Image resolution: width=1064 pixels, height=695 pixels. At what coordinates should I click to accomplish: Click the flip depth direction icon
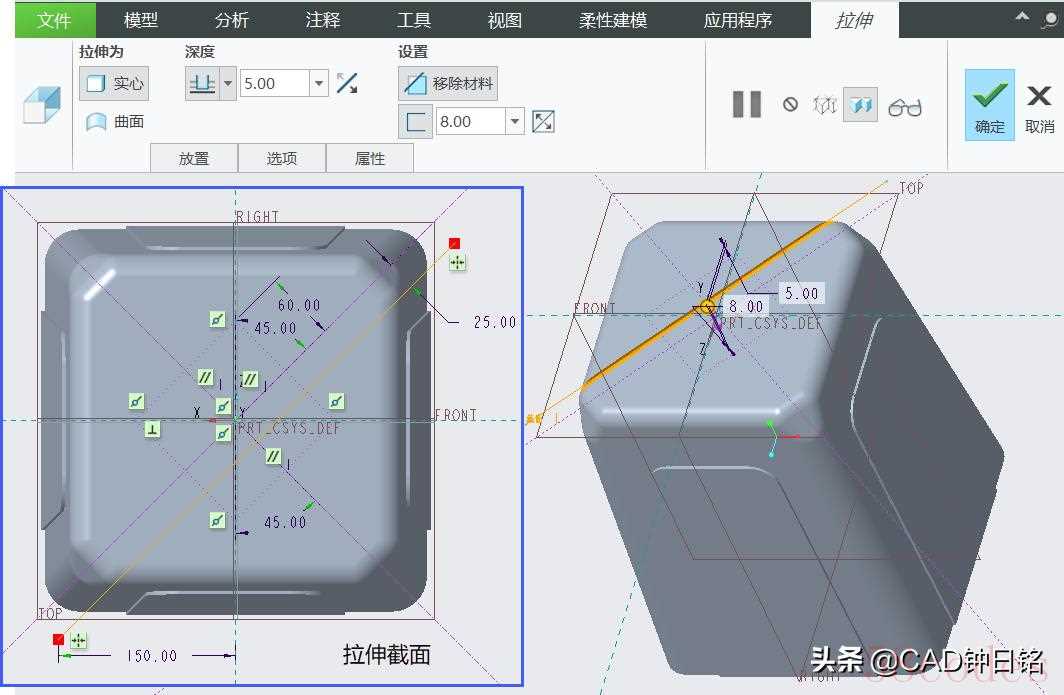pos(347,84)
